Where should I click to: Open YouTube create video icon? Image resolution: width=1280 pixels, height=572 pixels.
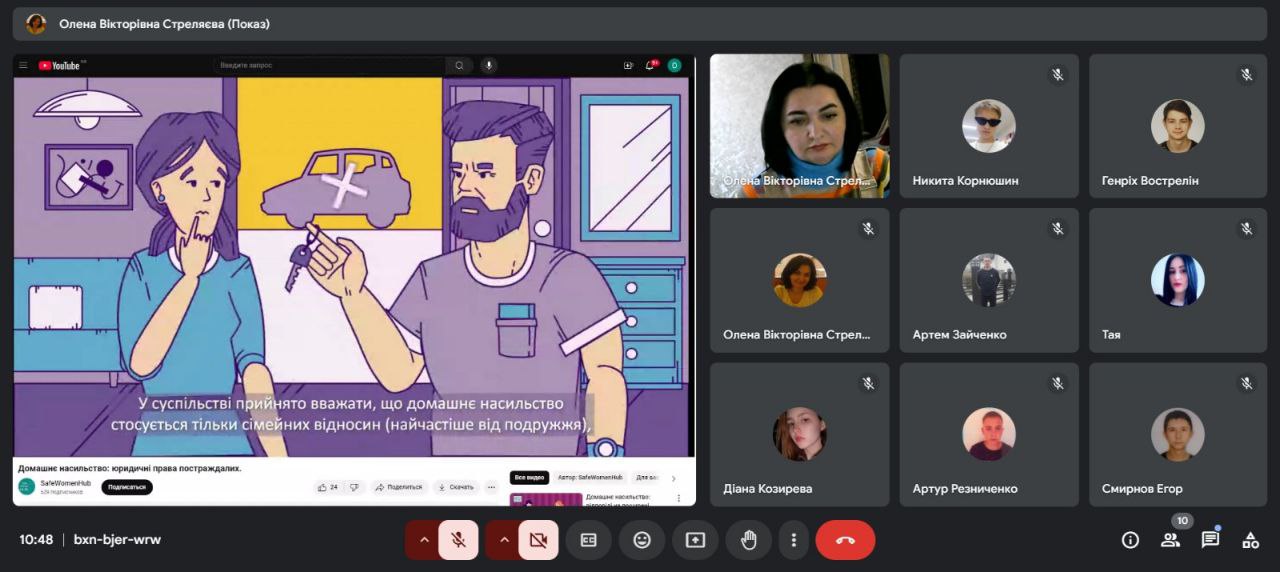tap(628, 65)
